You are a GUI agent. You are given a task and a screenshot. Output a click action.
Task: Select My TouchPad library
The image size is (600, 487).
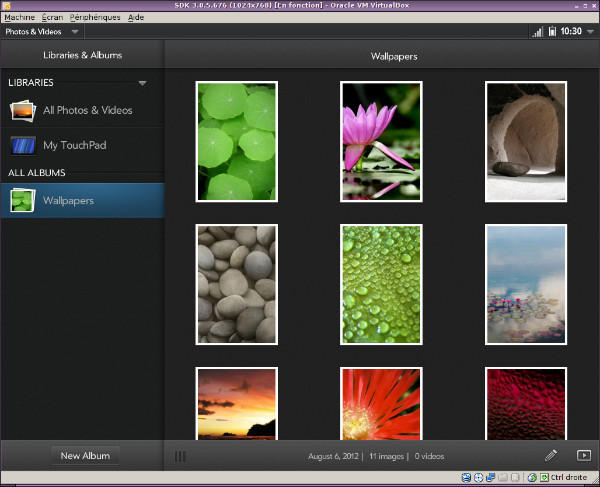pyautogui.click(x=83, y=145)
